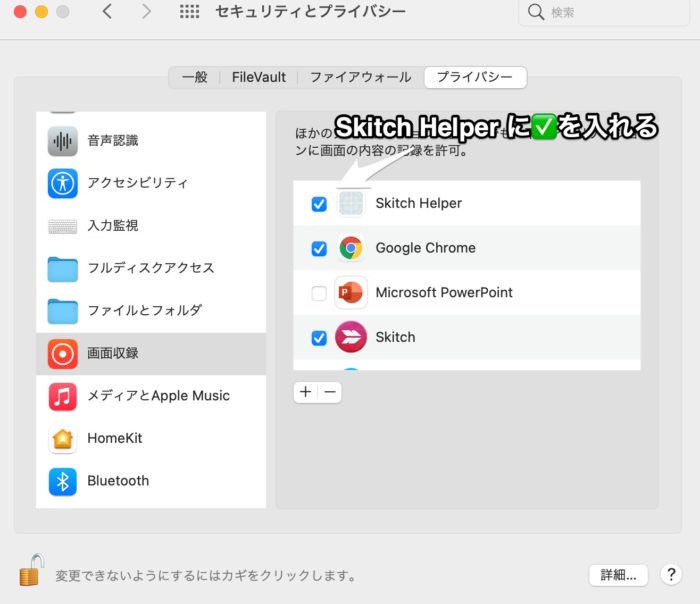This screenshot has width=700, height=604.
Task: Click the Google Chrome app icon
Action: point(351,248)
